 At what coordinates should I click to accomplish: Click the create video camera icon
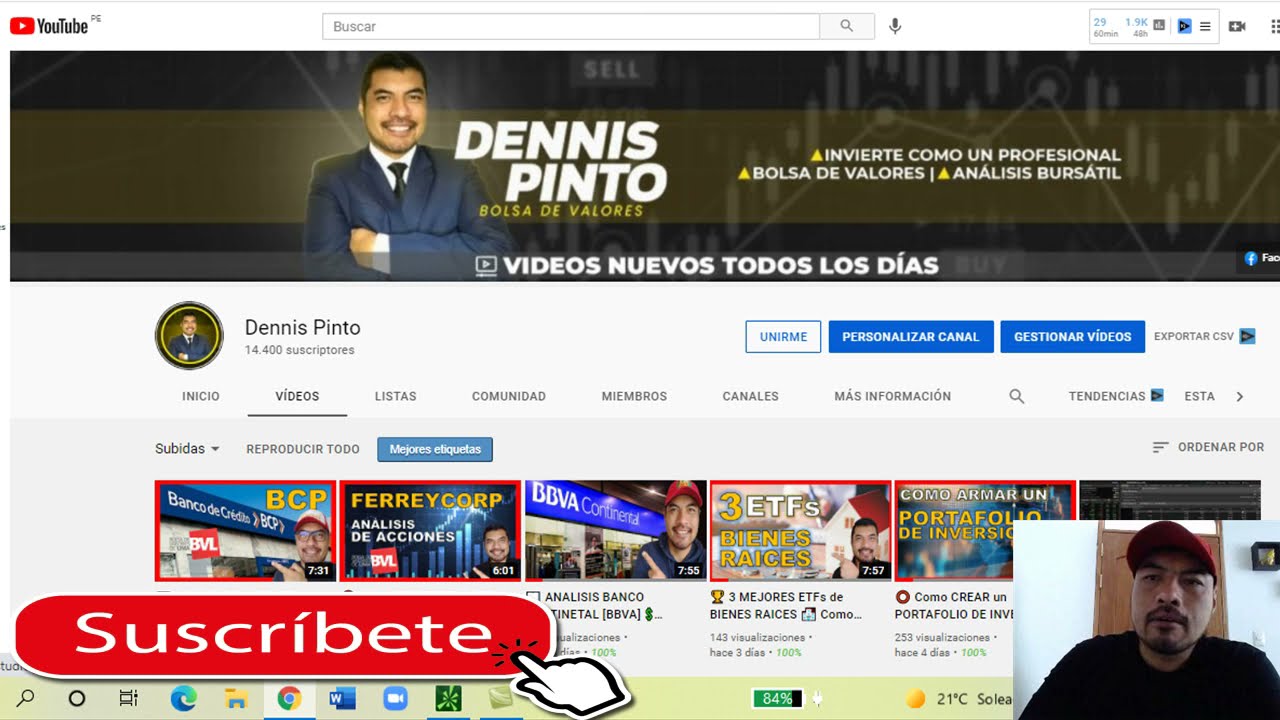pyautogui.click(x=1237, y=26)
